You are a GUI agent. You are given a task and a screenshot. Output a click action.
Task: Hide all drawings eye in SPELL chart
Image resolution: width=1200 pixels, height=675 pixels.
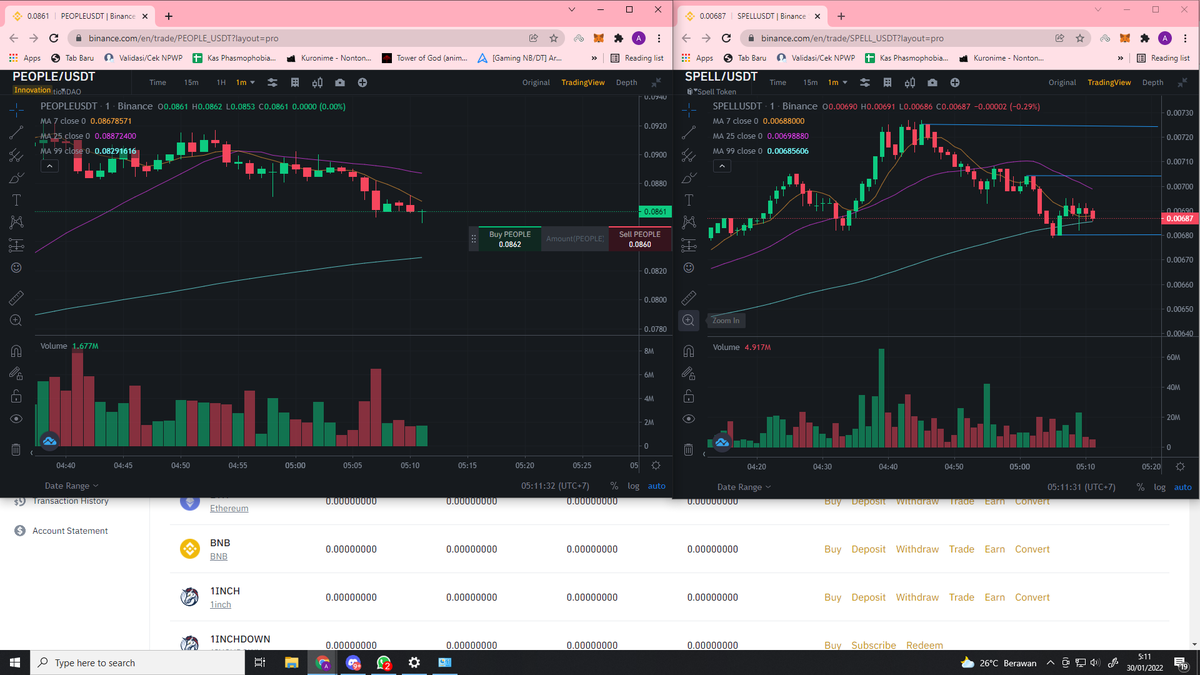point(689,419)
